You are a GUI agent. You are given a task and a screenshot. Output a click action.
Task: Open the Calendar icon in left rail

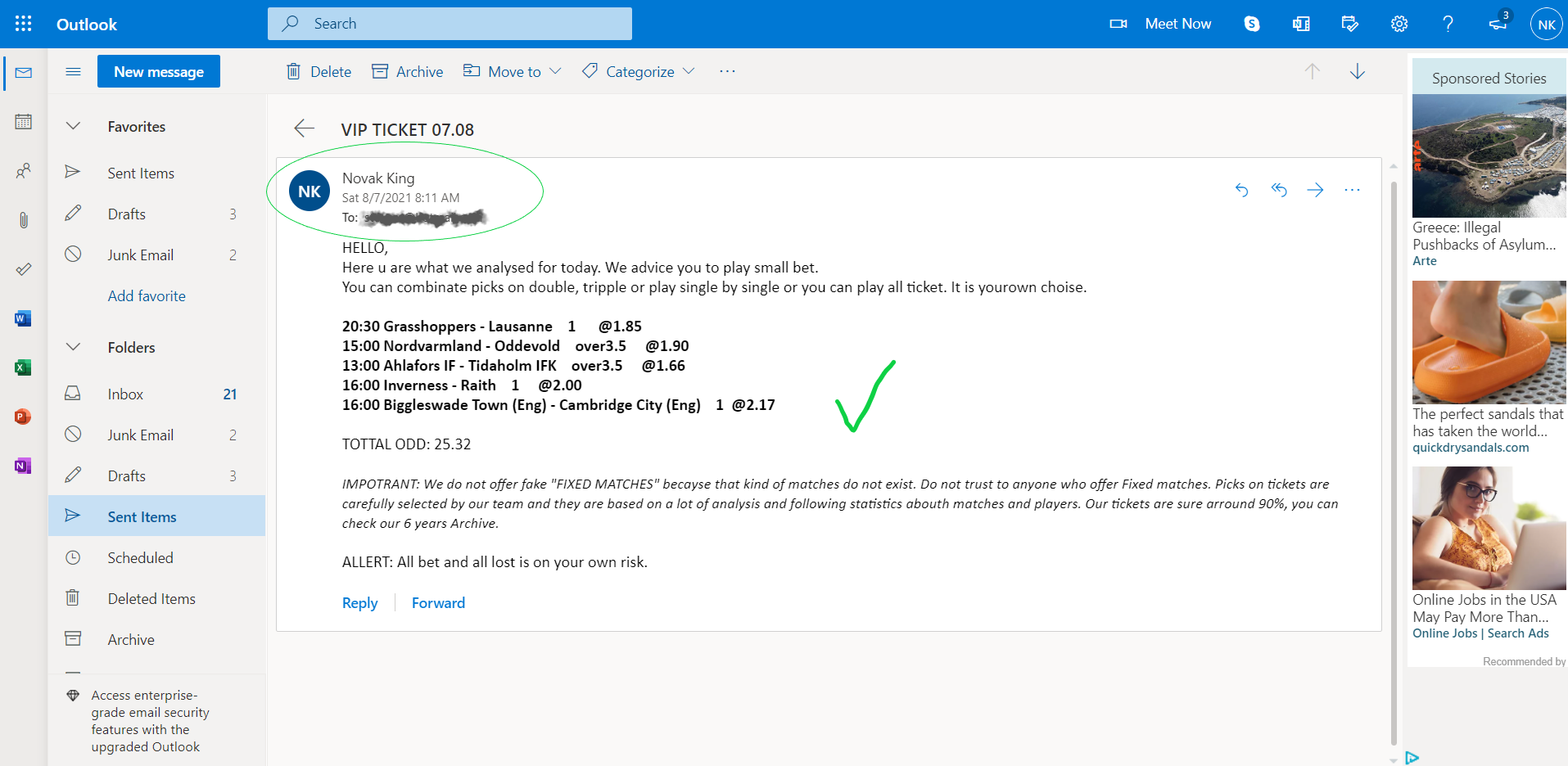pyautogui.click(x=23, y=122)
